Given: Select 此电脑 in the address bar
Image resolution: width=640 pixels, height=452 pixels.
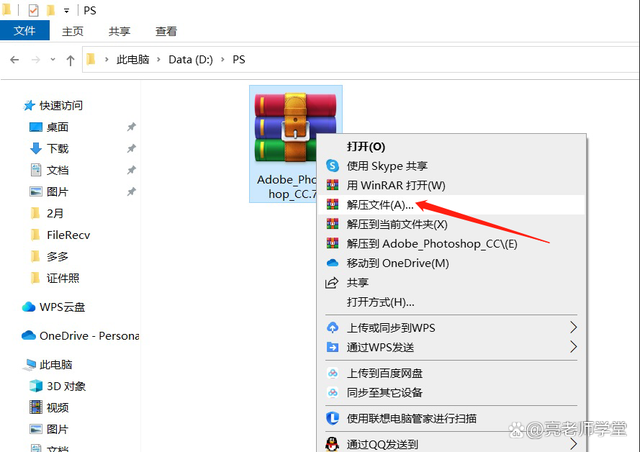Looking at the screenshot, I should [133, 60].
